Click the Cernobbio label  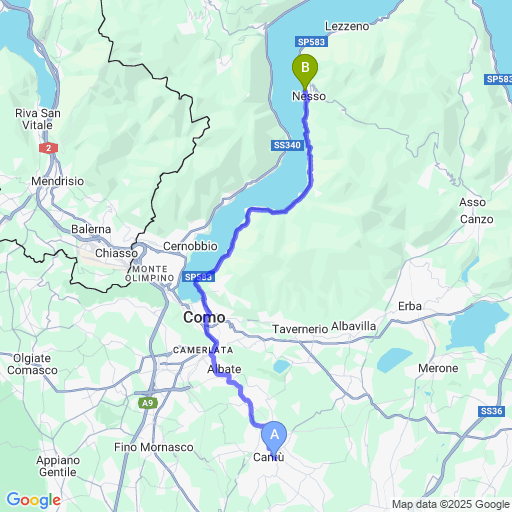tap(190, 246)
